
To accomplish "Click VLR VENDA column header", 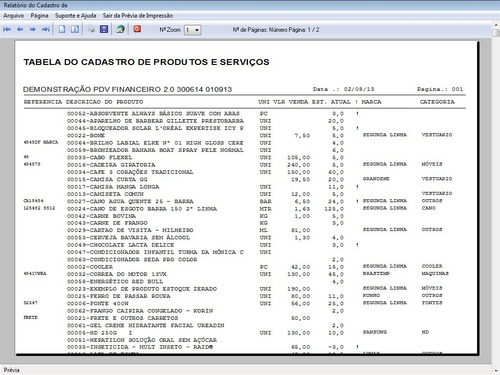I will pyautogui.click(x=291, y=102).
